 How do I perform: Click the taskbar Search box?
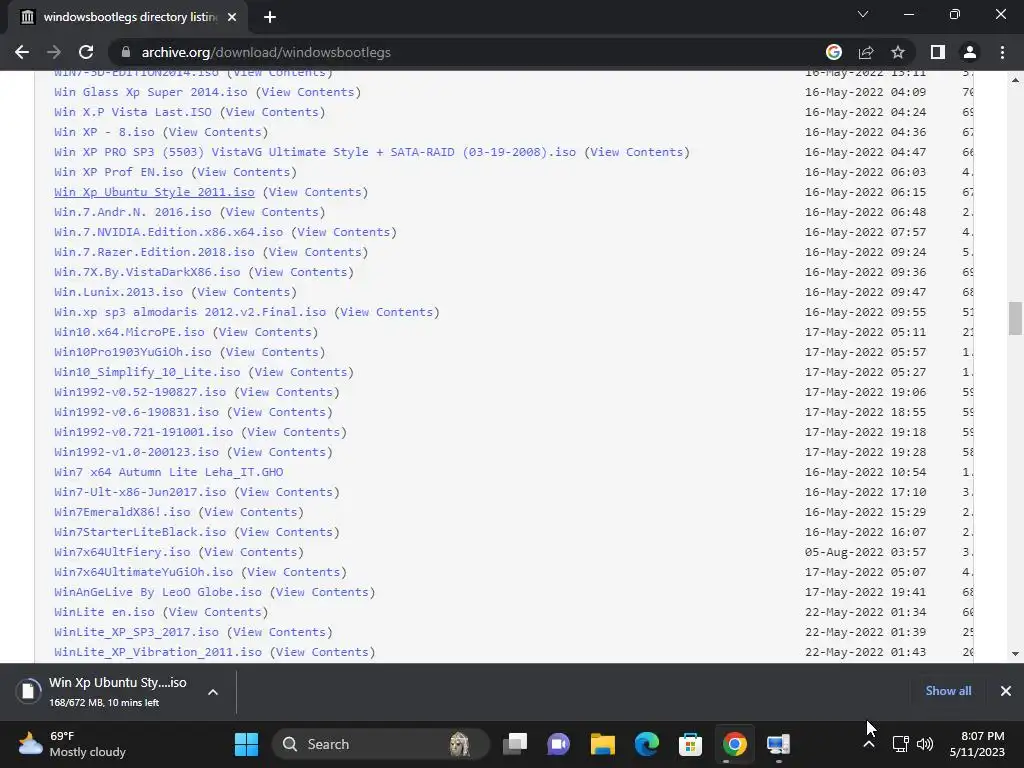(x=380, y=744)
